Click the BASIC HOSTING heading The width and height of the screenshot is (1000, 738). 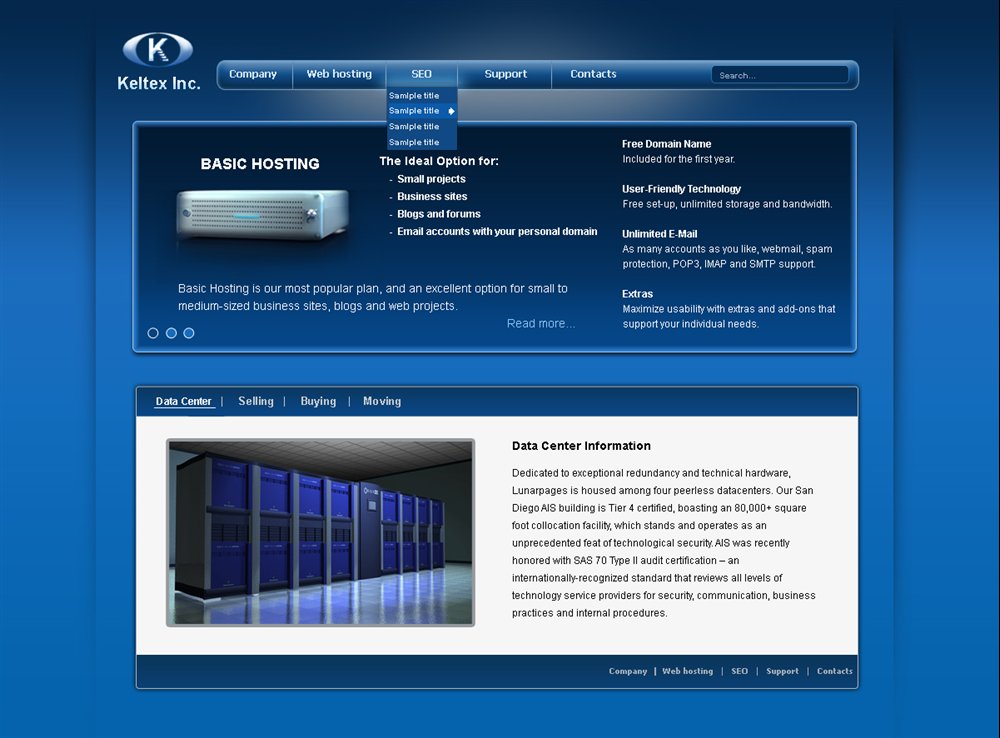(x=260, y=164)
